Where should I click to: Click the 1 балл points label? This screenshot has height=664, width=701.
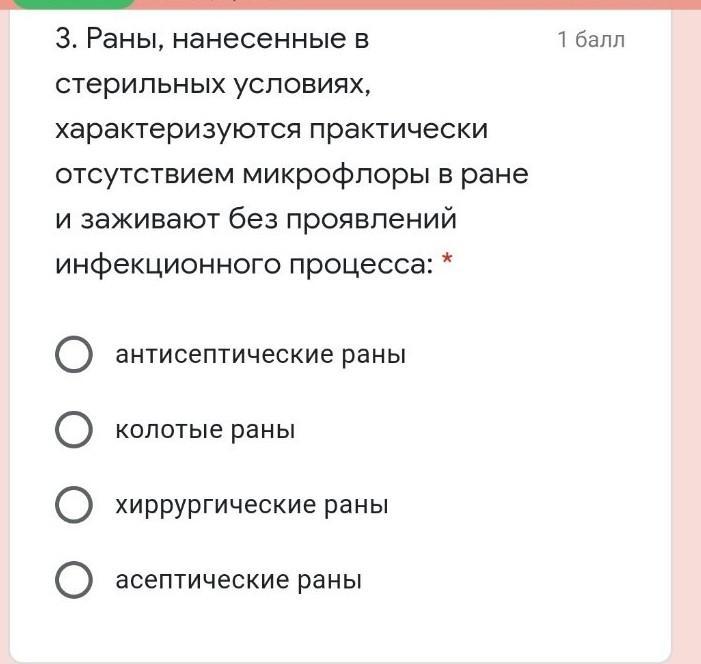click(591, 40)
